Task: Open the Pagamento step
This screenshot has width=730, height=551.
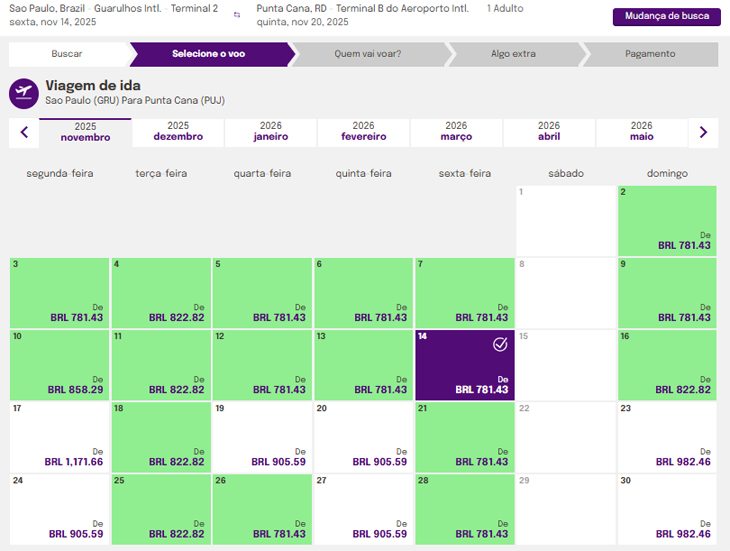Action: point(650,54)
